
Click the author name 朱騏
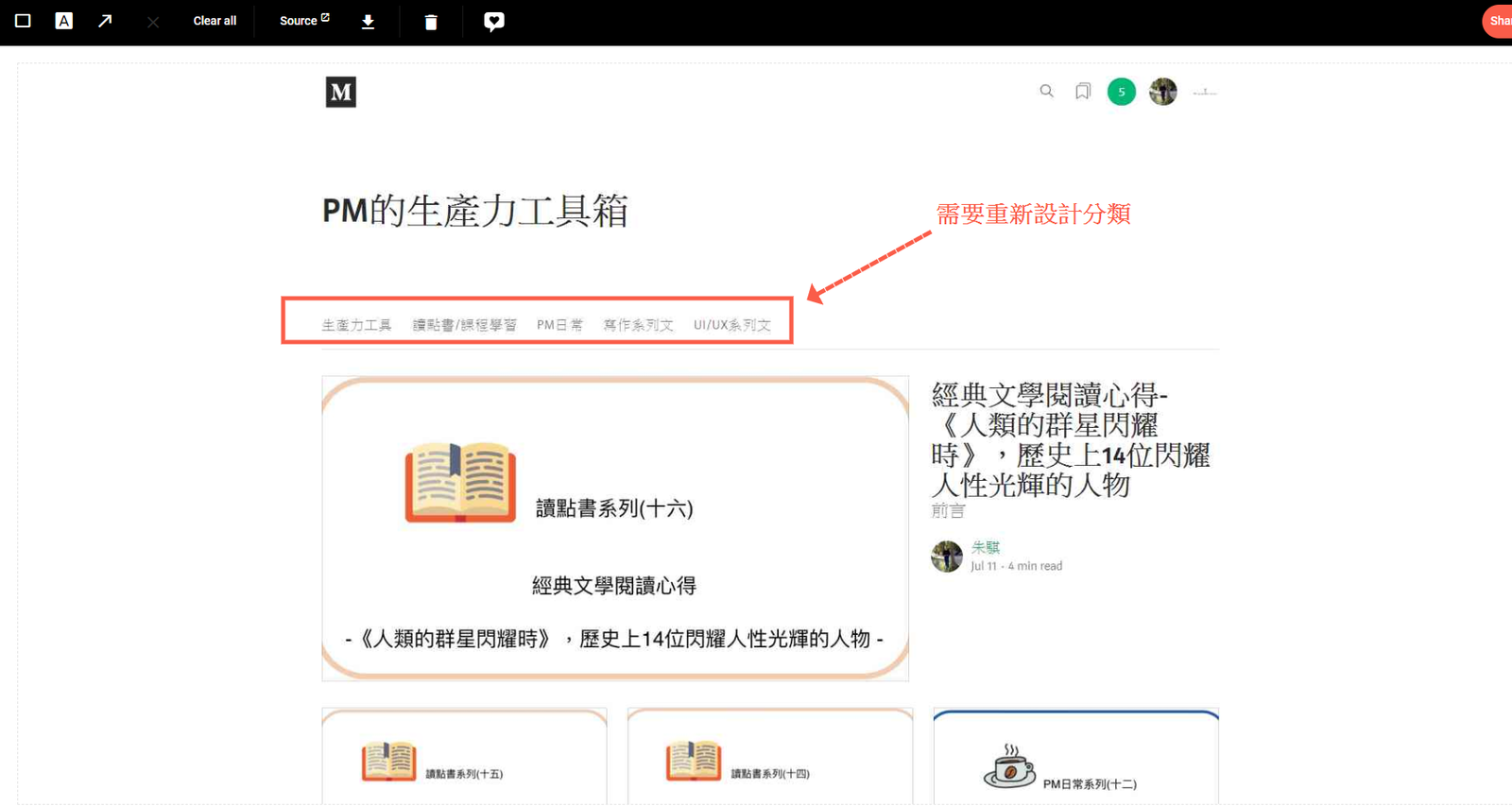(985, 547)
